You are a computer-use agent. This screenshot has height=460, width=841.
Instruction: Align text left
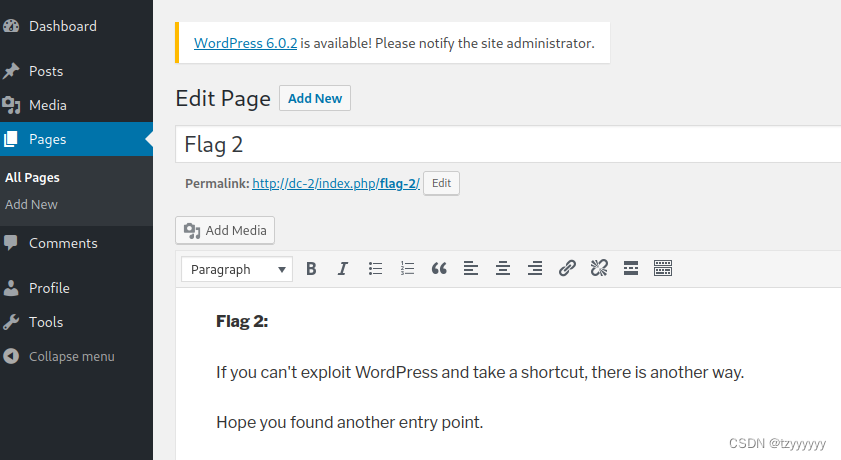tap(471, 269)
